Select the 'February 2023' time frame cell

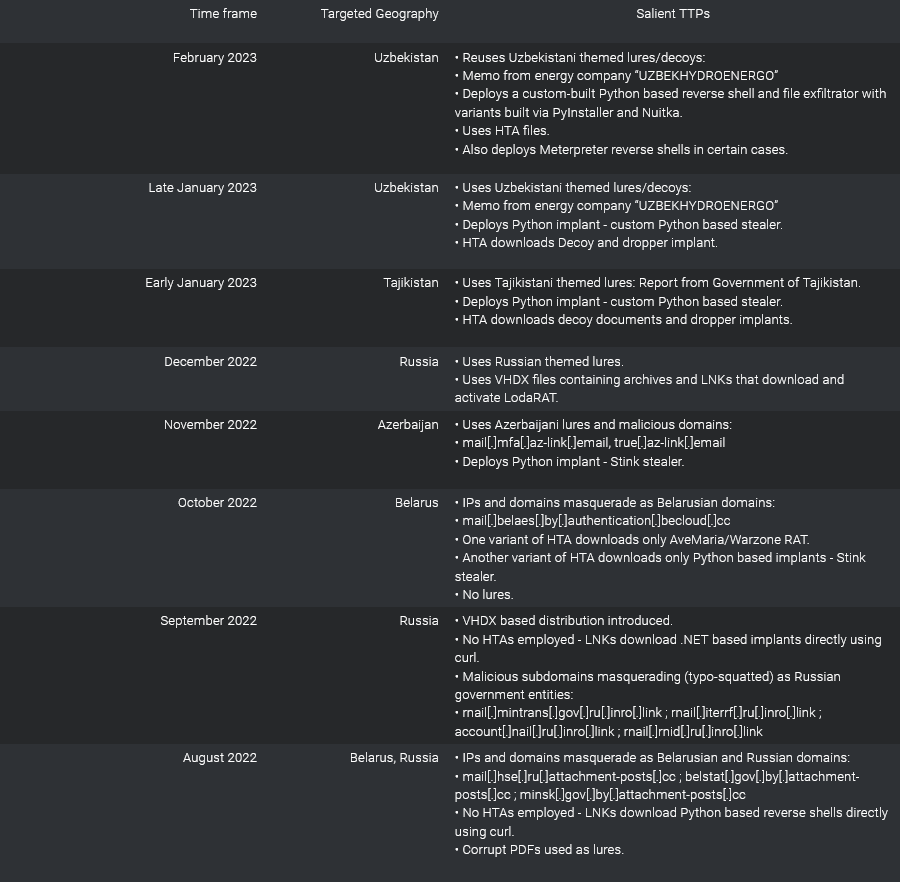[x=215, y=58]
